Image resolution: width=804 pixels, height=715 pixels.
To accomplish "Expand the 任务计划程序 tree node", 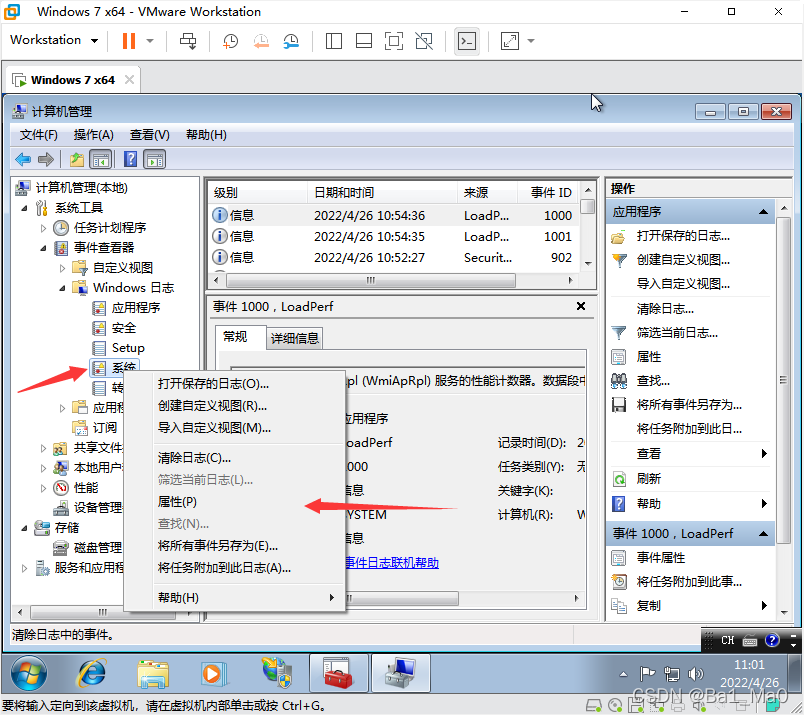I will pyautogui.click(x=43, y=228).
